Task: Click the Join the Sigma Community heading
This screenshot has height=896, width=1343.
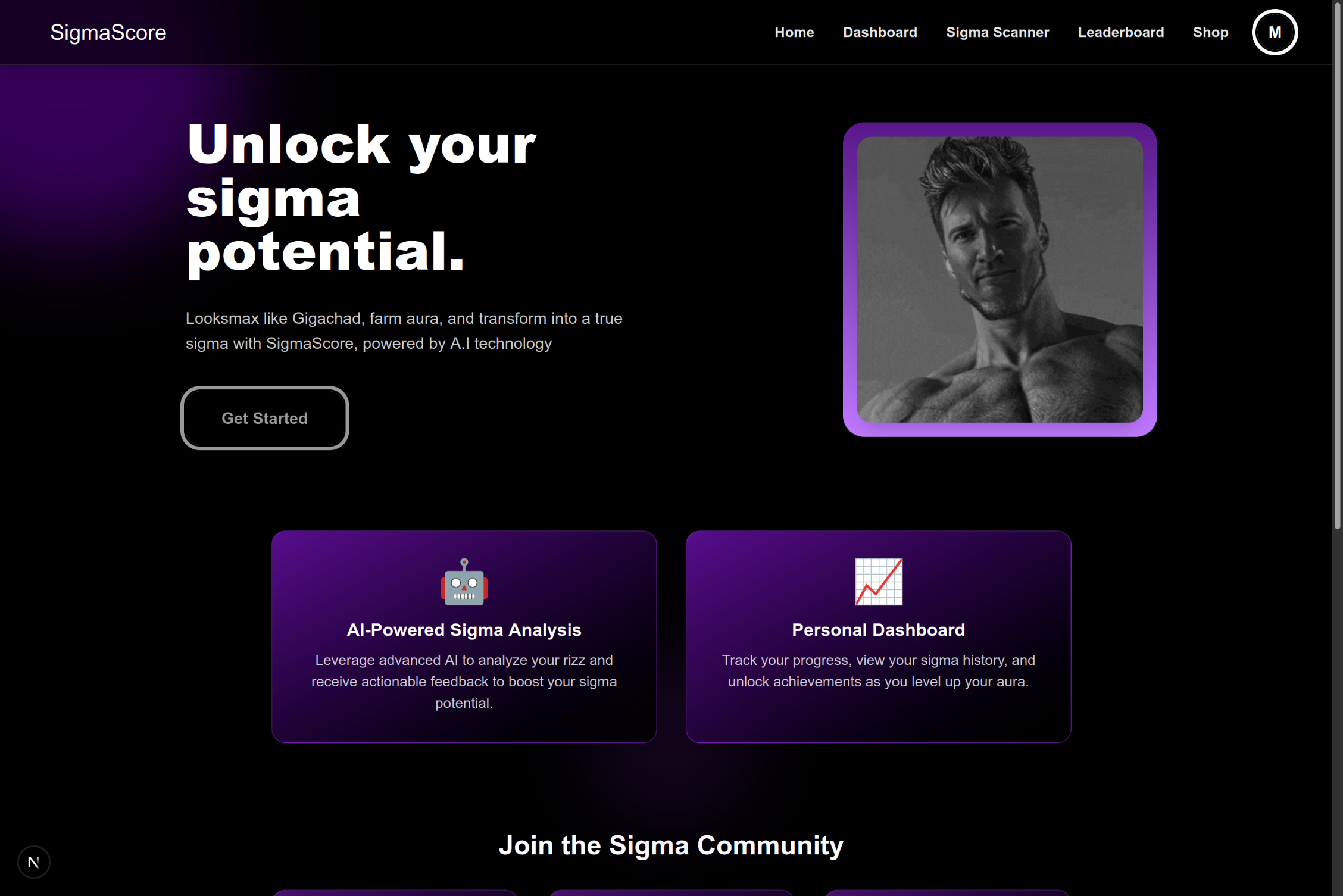Action: pyautogui.click(x=671, y=845)
